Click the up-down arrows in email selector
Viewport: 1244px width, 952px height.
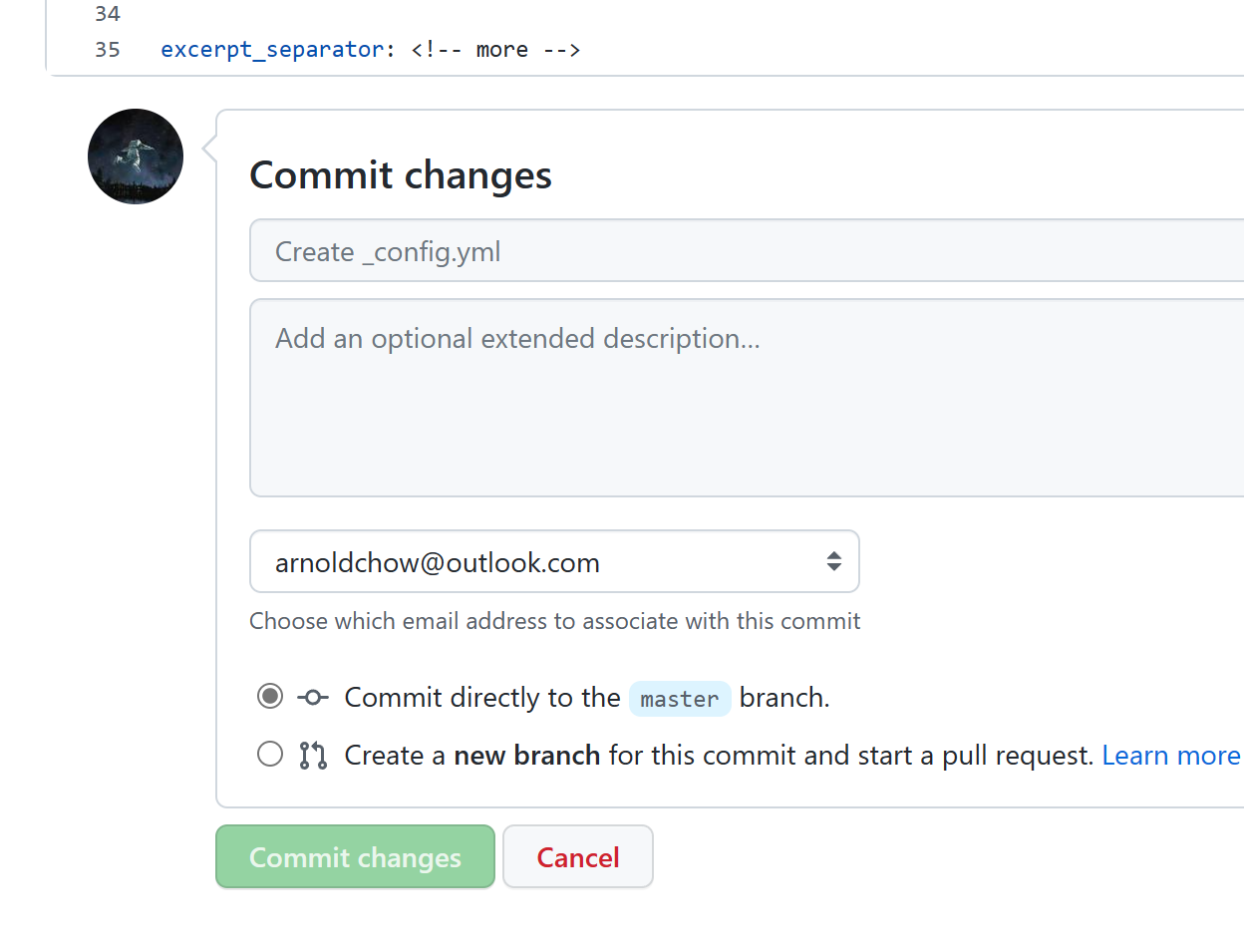coord(833,562)
